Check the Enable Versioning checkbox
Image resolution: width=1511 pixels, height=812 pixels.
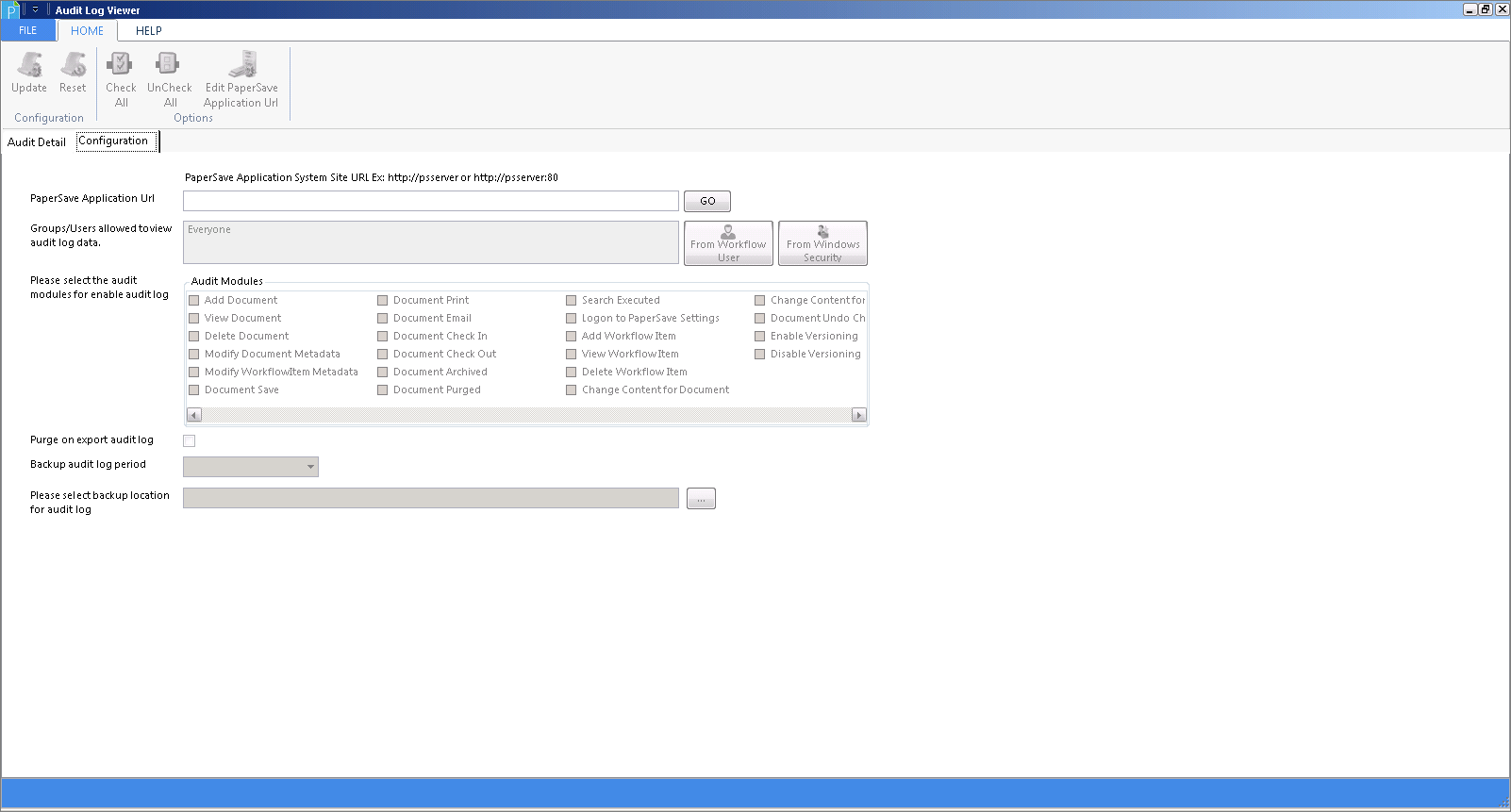click(760, 336)
